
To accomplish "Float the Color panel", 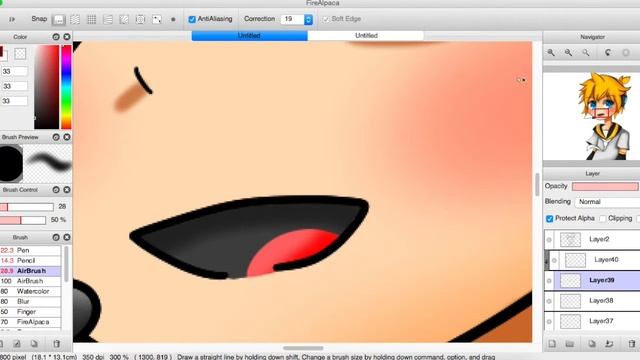I will point(56,37).
